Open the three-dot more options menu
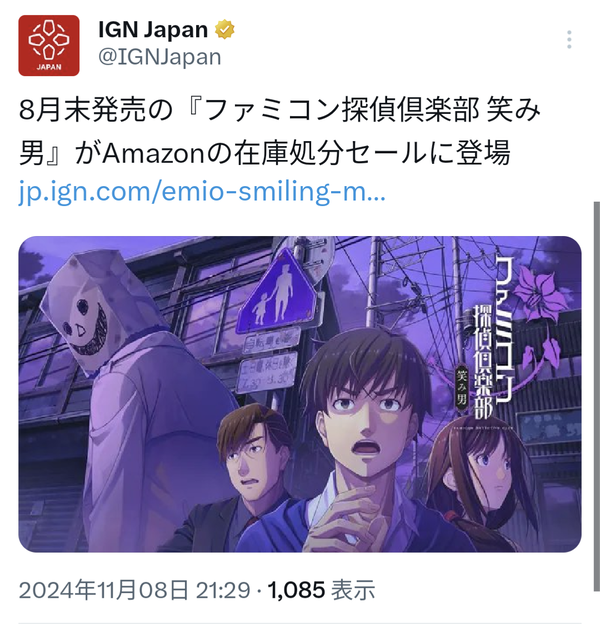Viewport: 600px width, 626px height. point(569,40)
